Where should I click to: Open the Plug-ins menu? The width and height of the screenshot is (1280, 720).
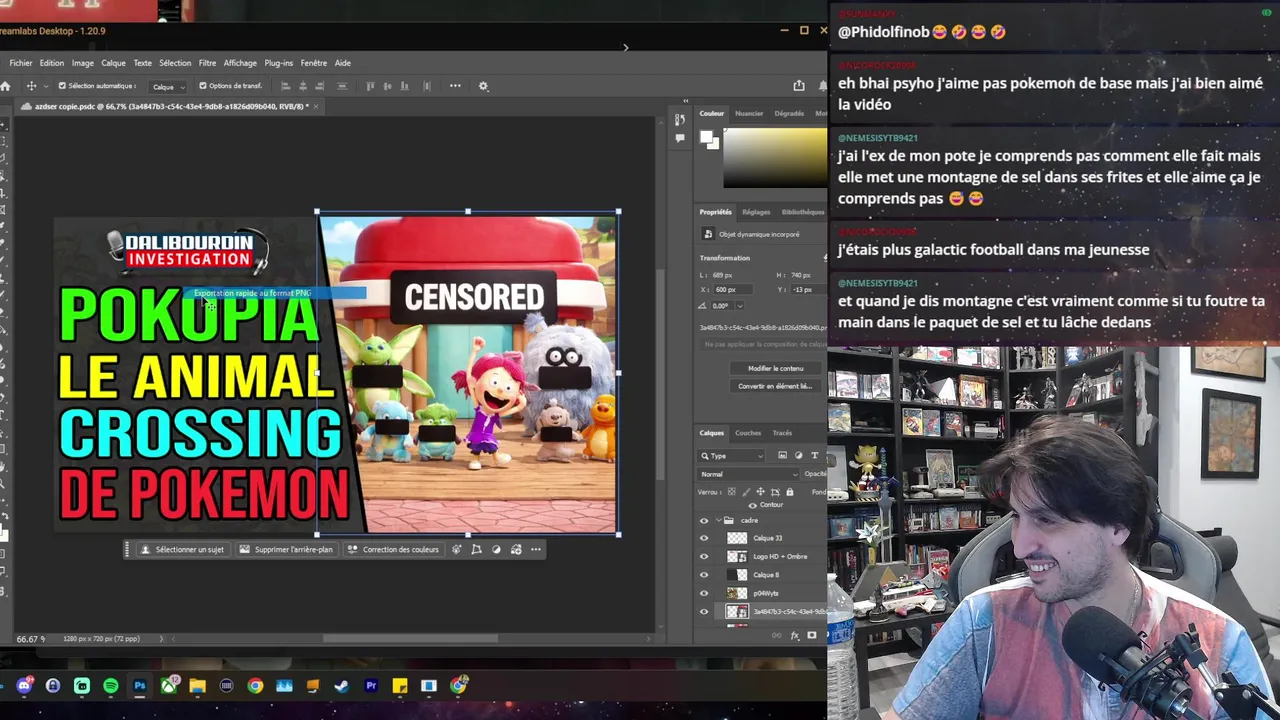pos(278,63)
